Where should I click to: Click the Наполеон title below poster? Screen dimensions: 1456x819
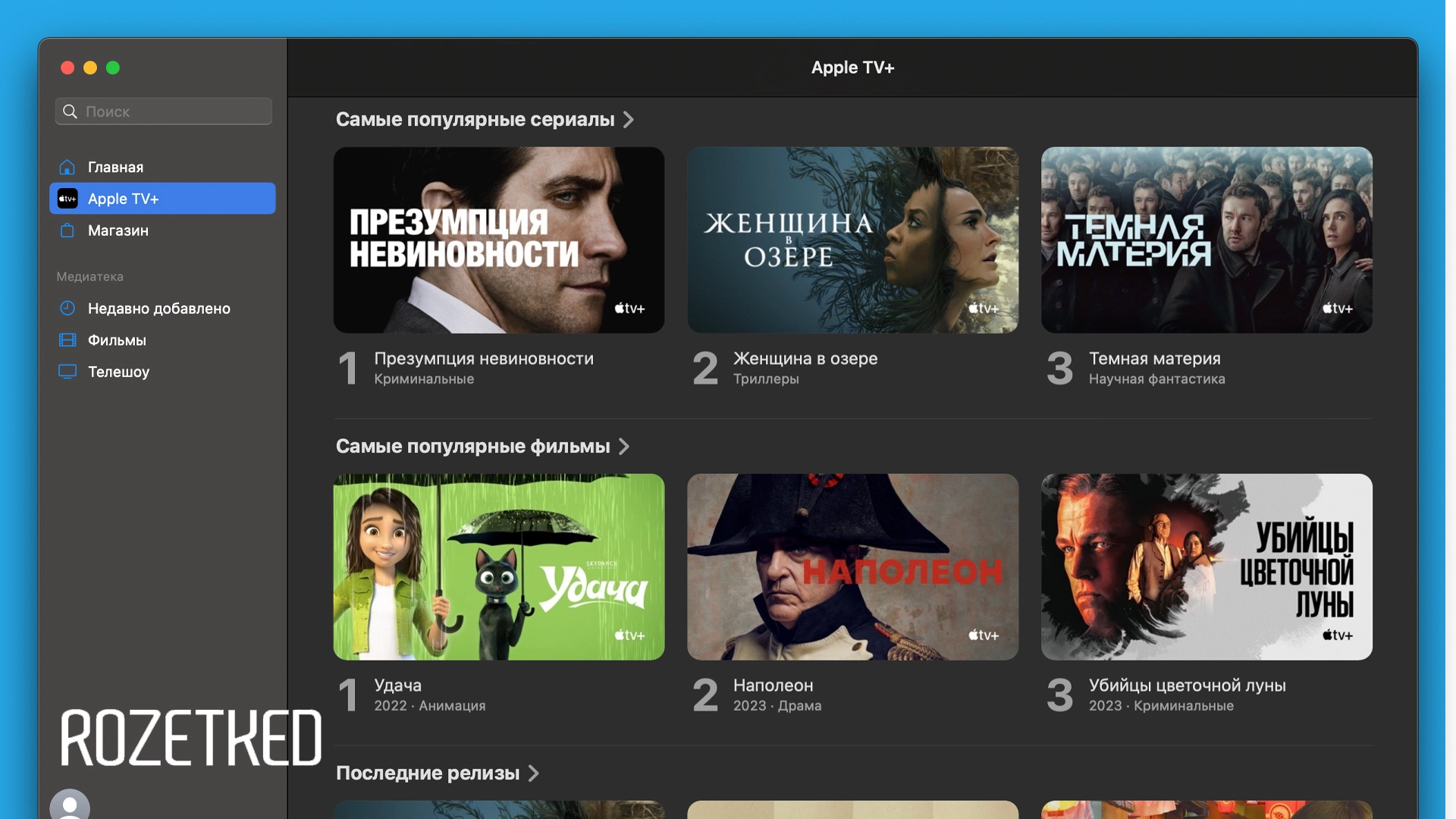pos(773,686)
